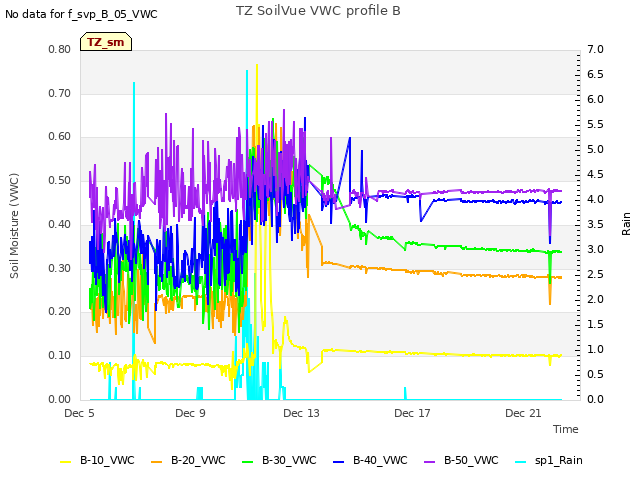Click the Dec 13 x-axis tick label
This screenshot has width=640, height=480.
coord(301,413)
